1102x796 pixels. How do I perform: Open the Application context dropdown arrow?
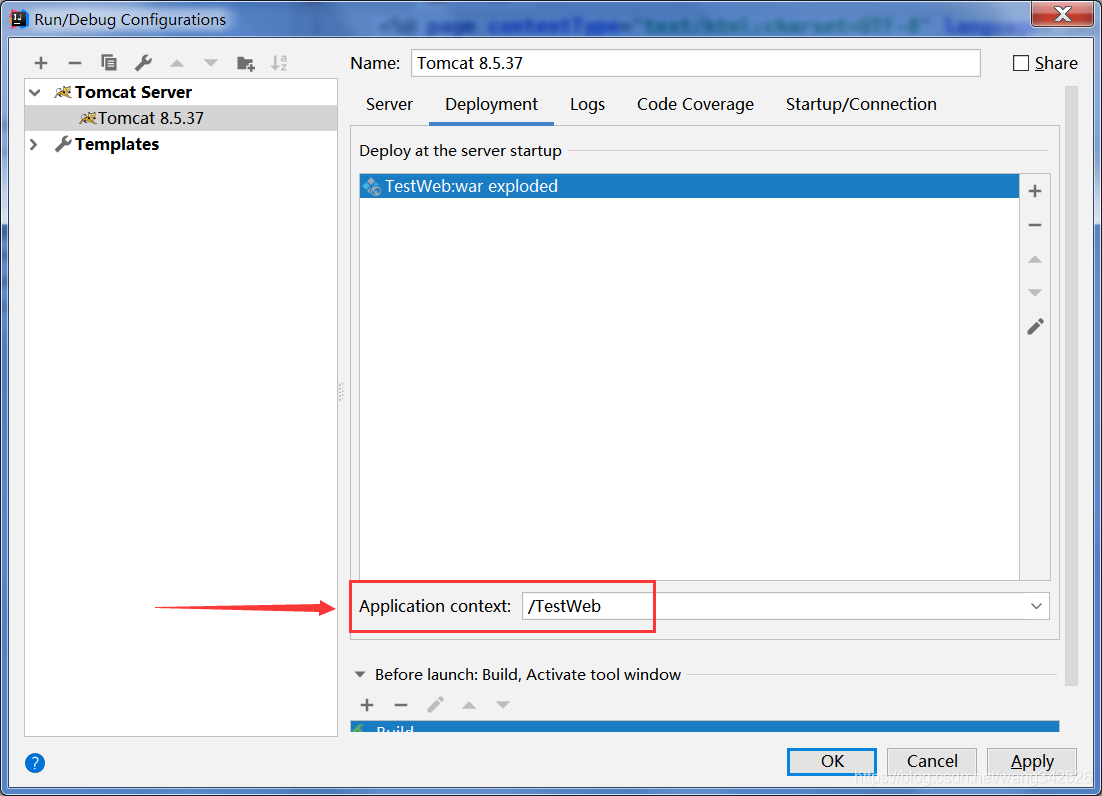pyautogui.click(x=1036, y=606)
